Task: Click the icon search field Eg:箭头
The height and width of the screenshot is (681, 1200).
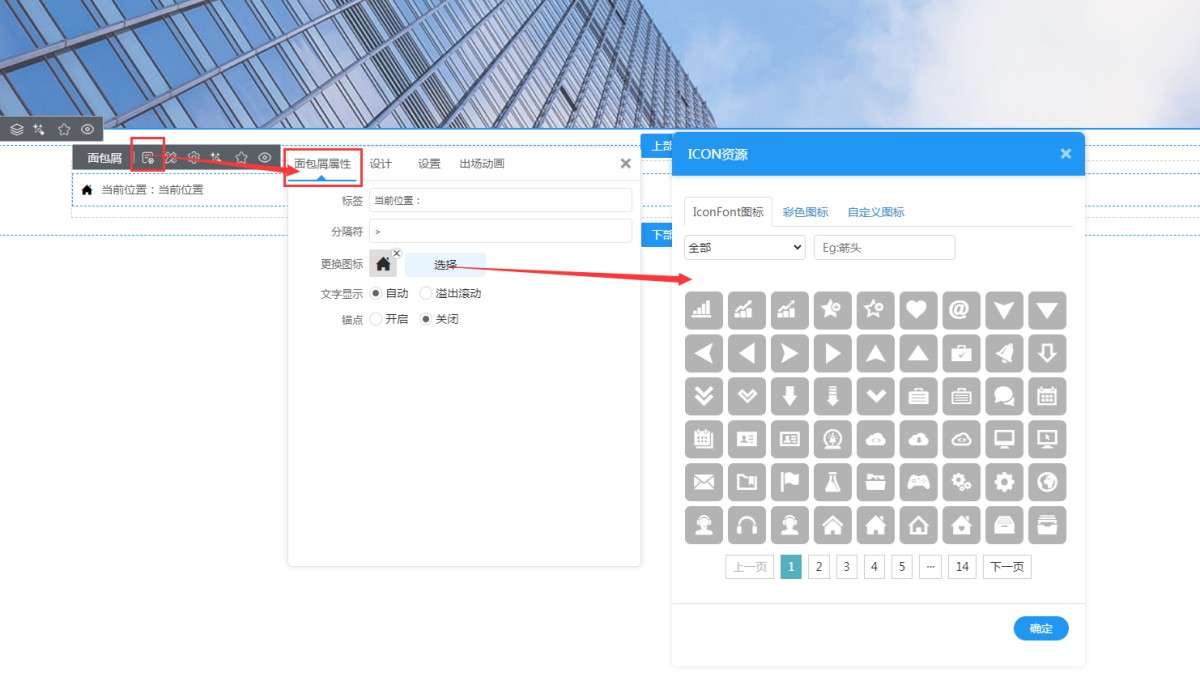Action: click(884, 247)
